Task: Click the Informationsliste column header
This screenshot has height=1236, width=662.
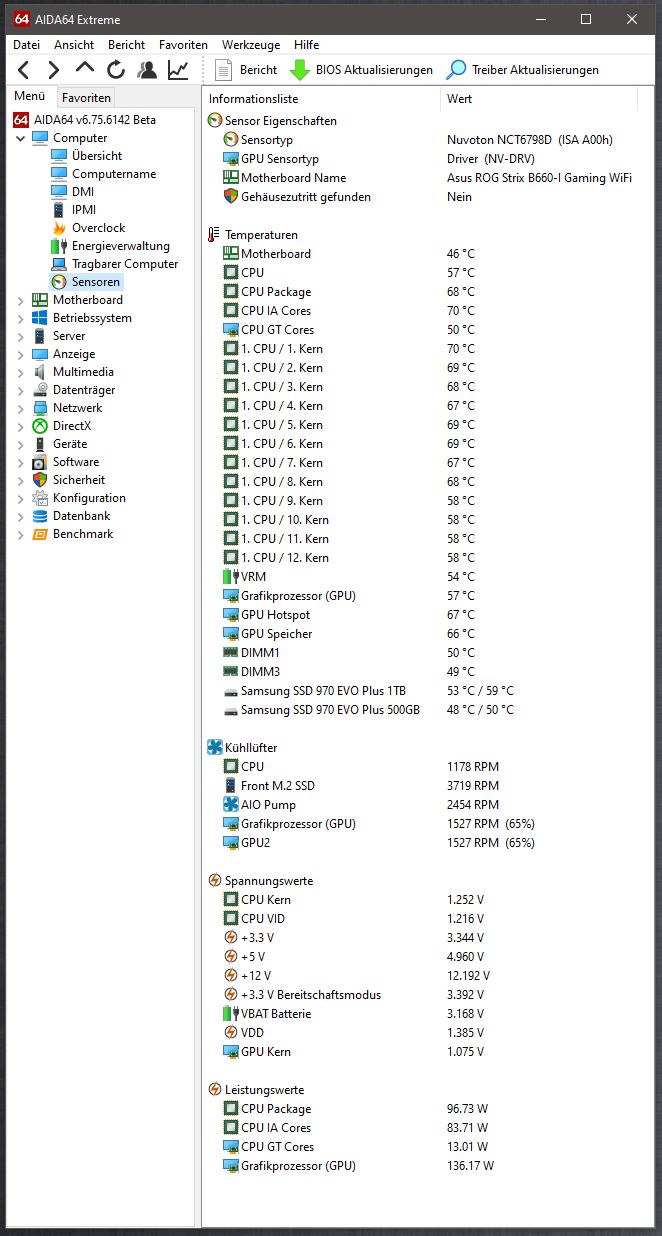Action: click(x=321, y=99)
